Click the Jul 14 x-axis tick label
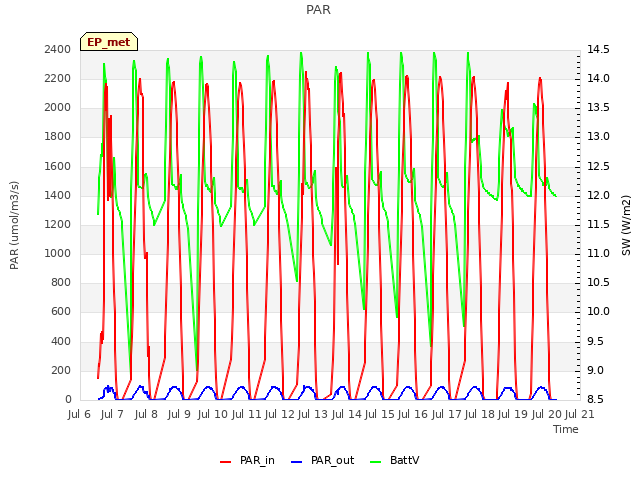The height and width of the screenshot is (480, 640). coord(347,415)
